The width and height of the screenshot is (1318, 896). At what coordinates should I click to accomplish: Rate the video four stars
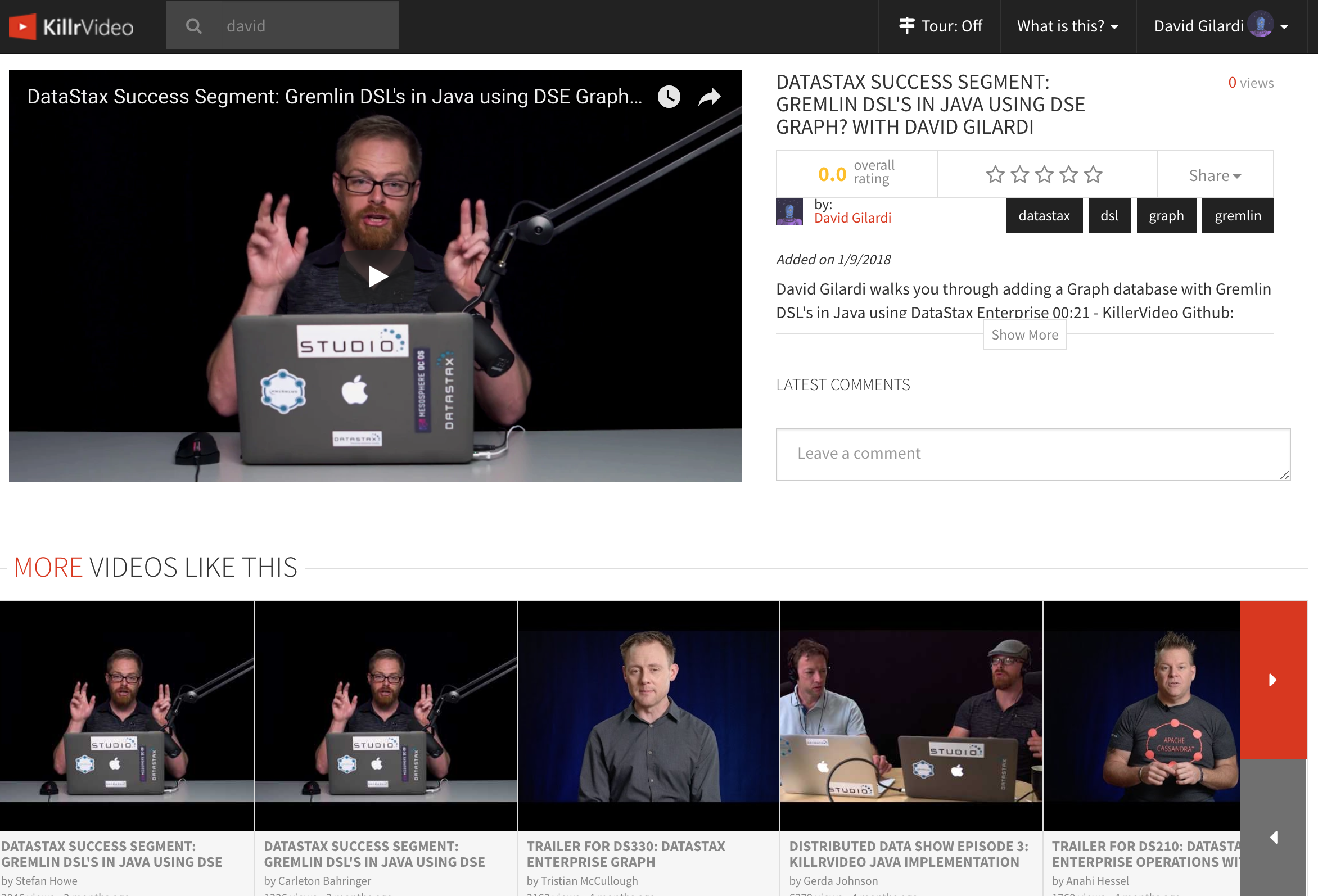[1068, 175]
